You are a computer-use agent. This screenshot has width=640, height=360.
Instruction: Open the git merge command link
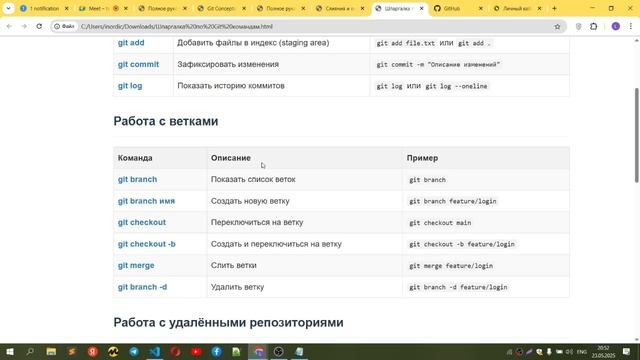pyautogui.click(x=136, y=265)
